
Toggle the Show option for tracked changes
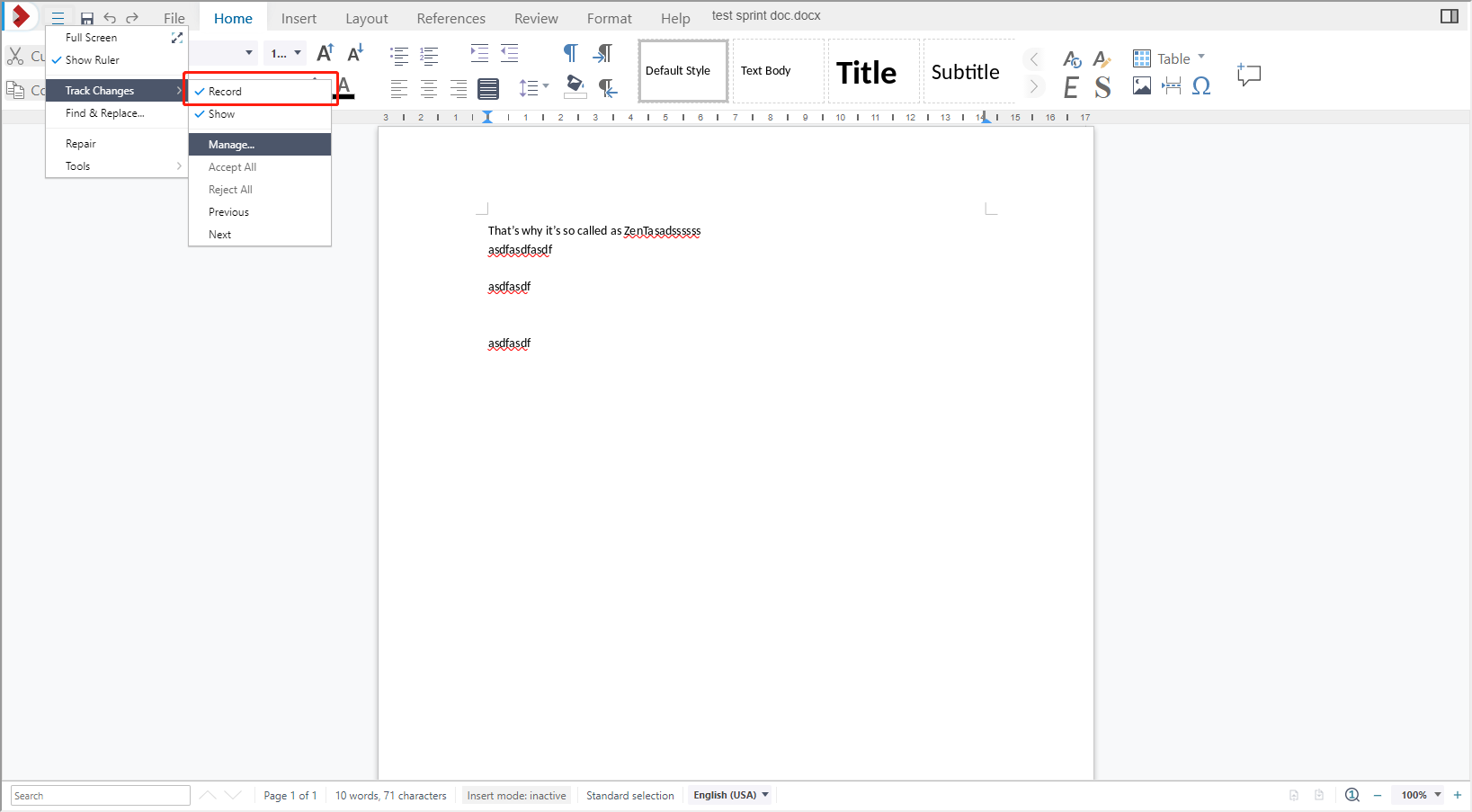[221, 114]
